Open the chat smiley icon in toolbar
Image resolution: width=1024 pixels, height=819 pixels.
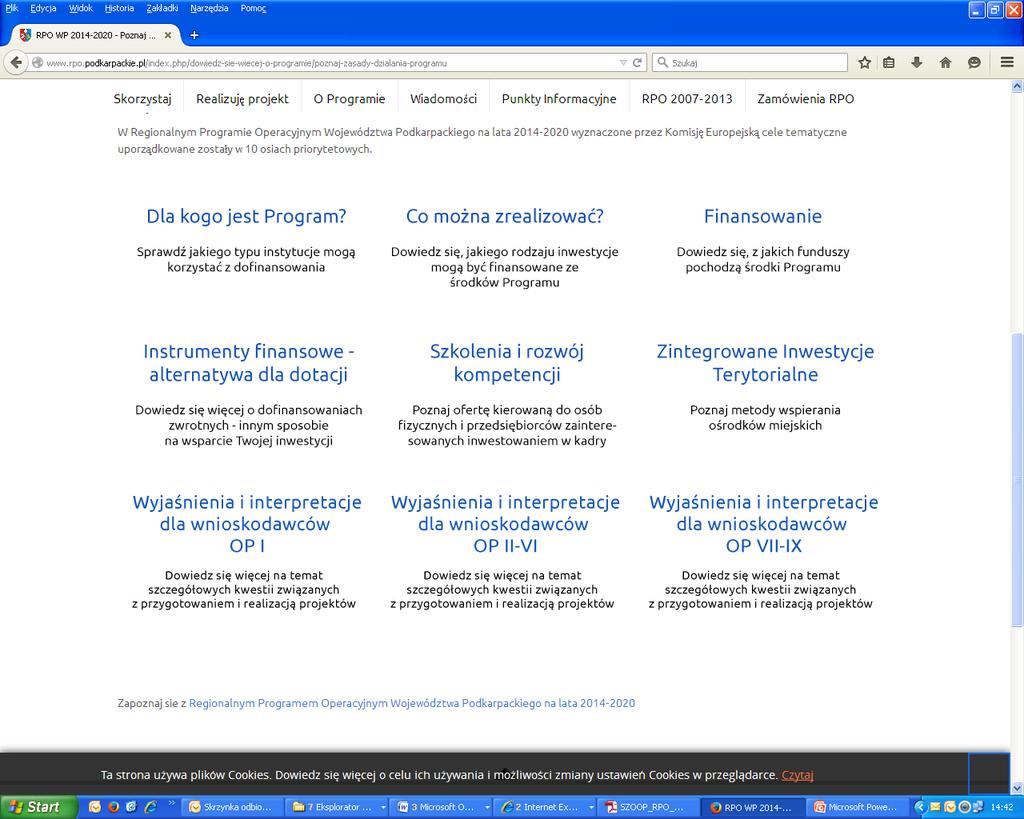pos(974,63)
